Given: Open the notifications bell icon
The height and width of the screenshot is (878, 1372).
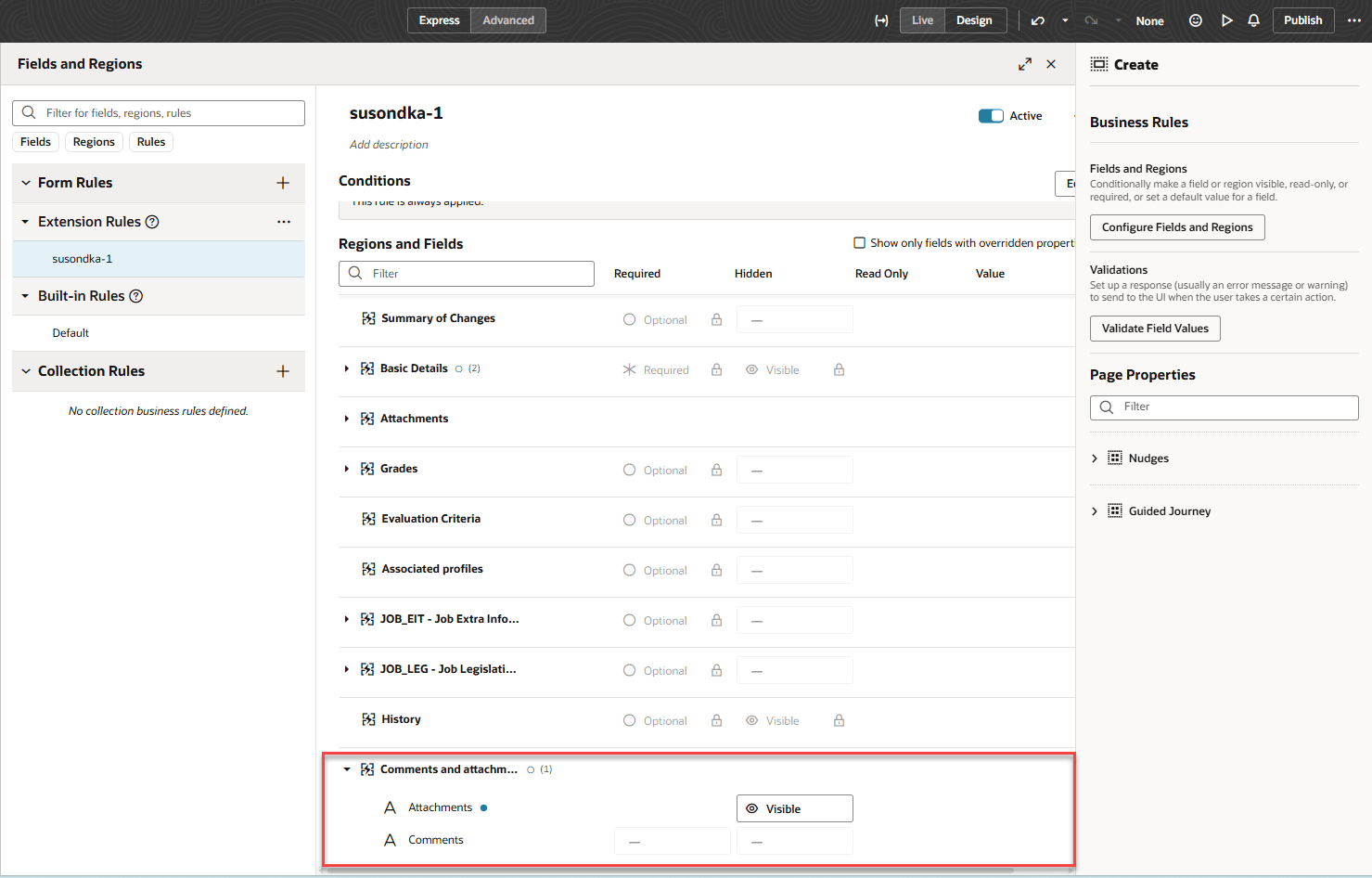Looking at the screenshot, I should [1253, 20].
